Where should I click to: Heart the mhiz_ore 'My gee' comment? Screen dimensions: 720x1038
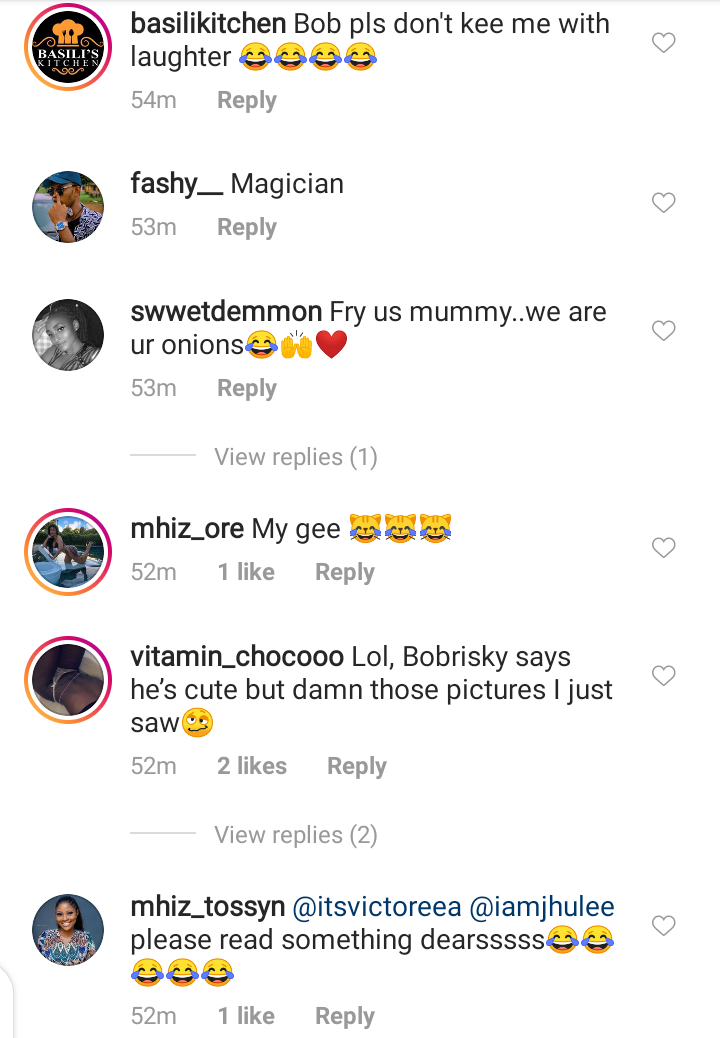point(664,548)
